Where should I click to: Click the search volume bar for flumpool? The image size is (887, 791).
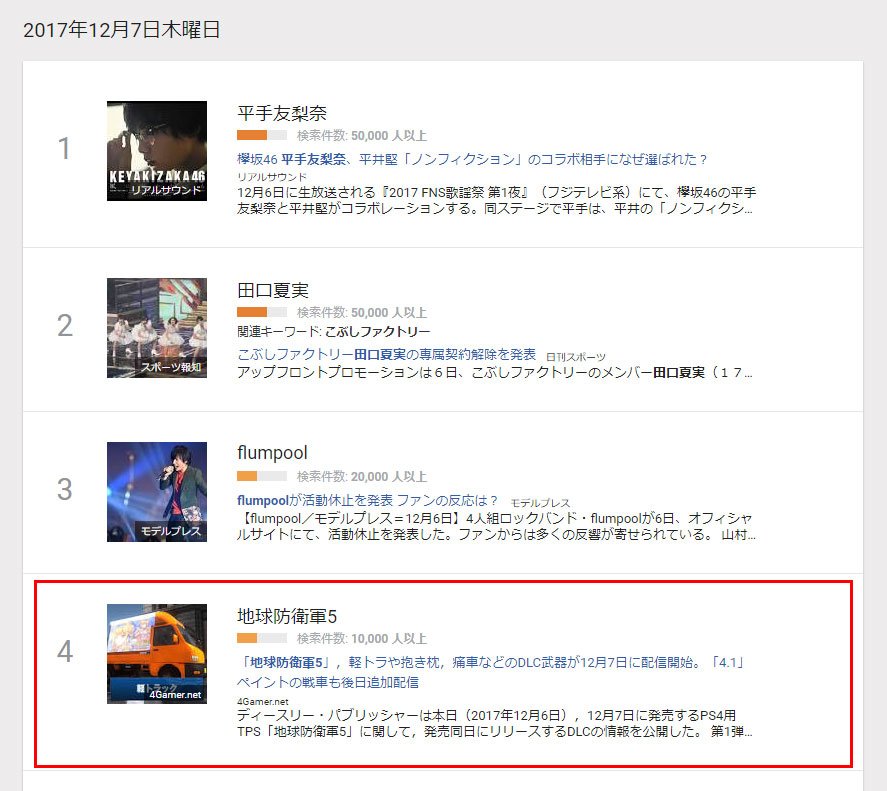(x=262, y=476)
